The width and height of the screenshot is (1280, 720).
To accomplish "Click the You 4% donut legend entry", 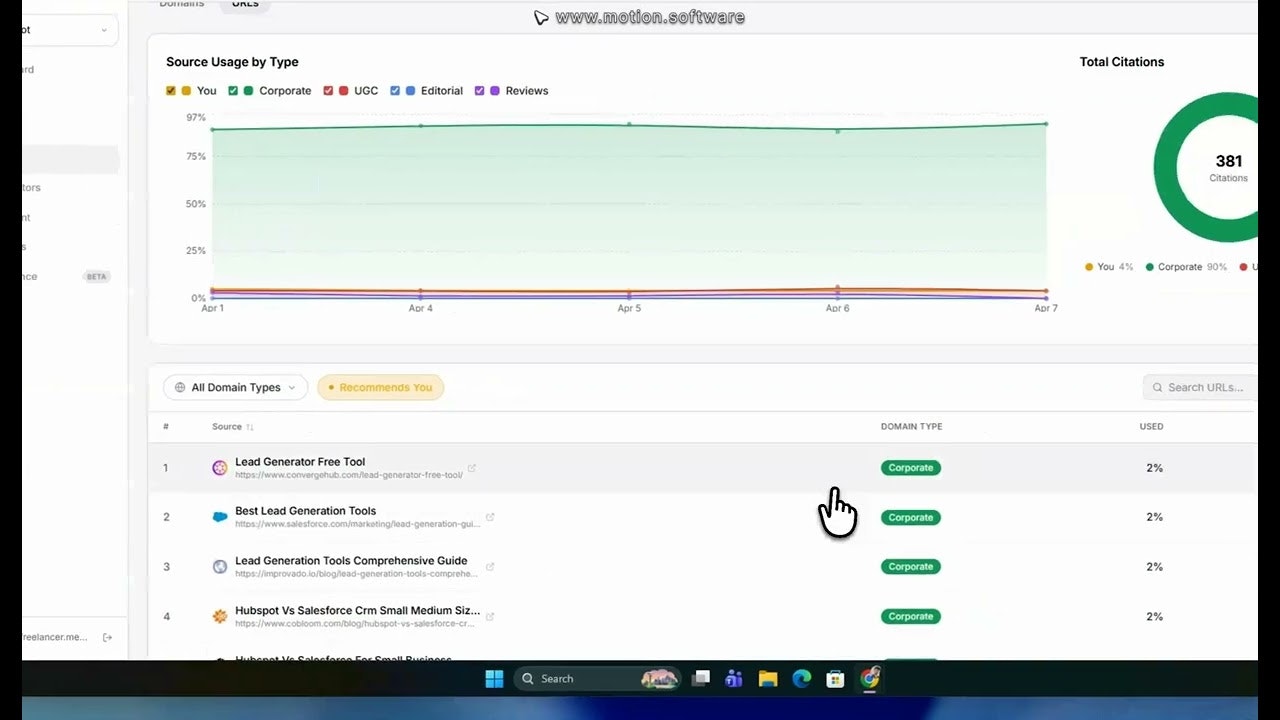I will coord(1109,267).
